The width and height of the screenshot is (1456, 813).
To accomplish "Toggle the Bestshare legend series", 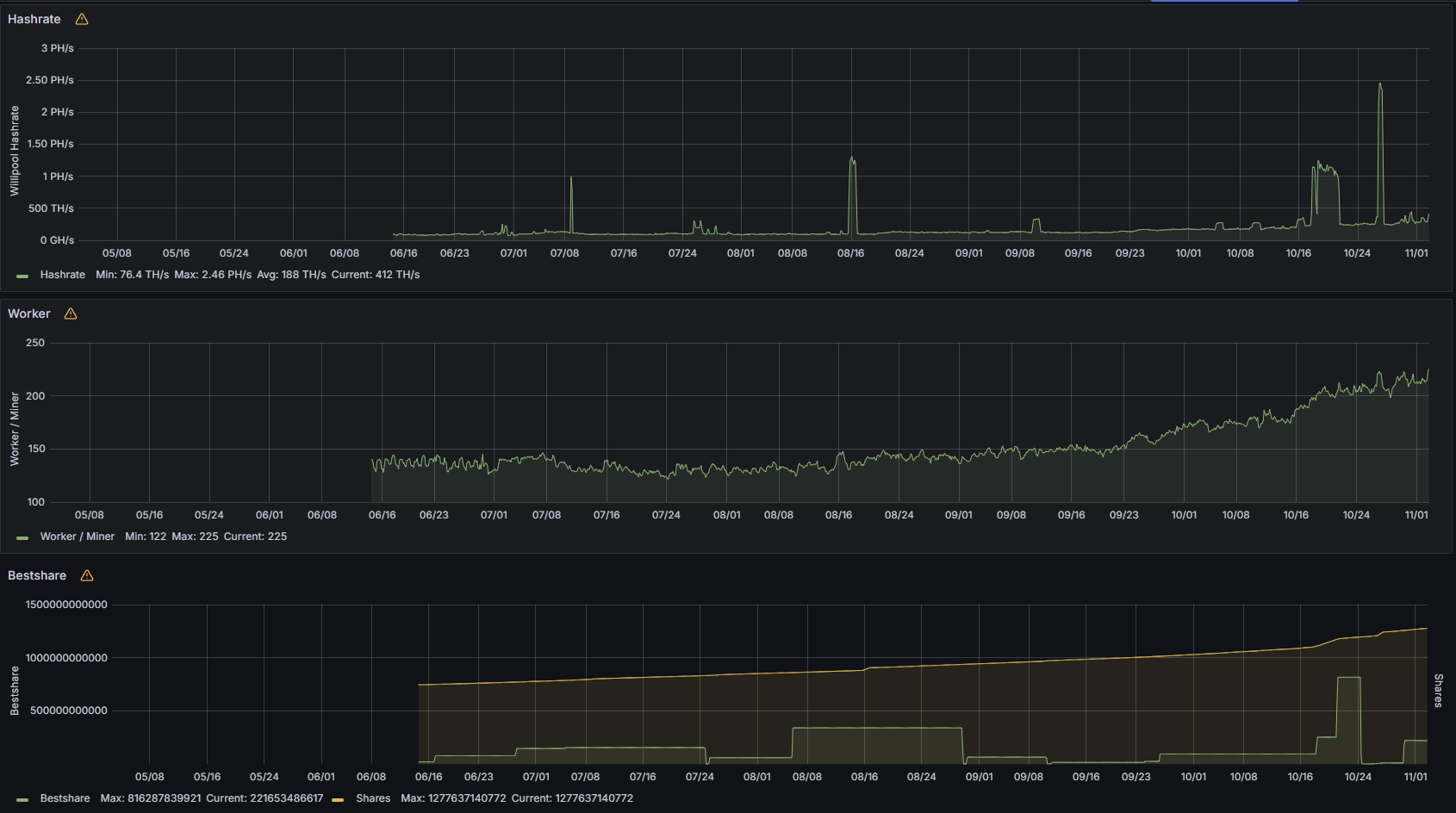I will point(65,798).
